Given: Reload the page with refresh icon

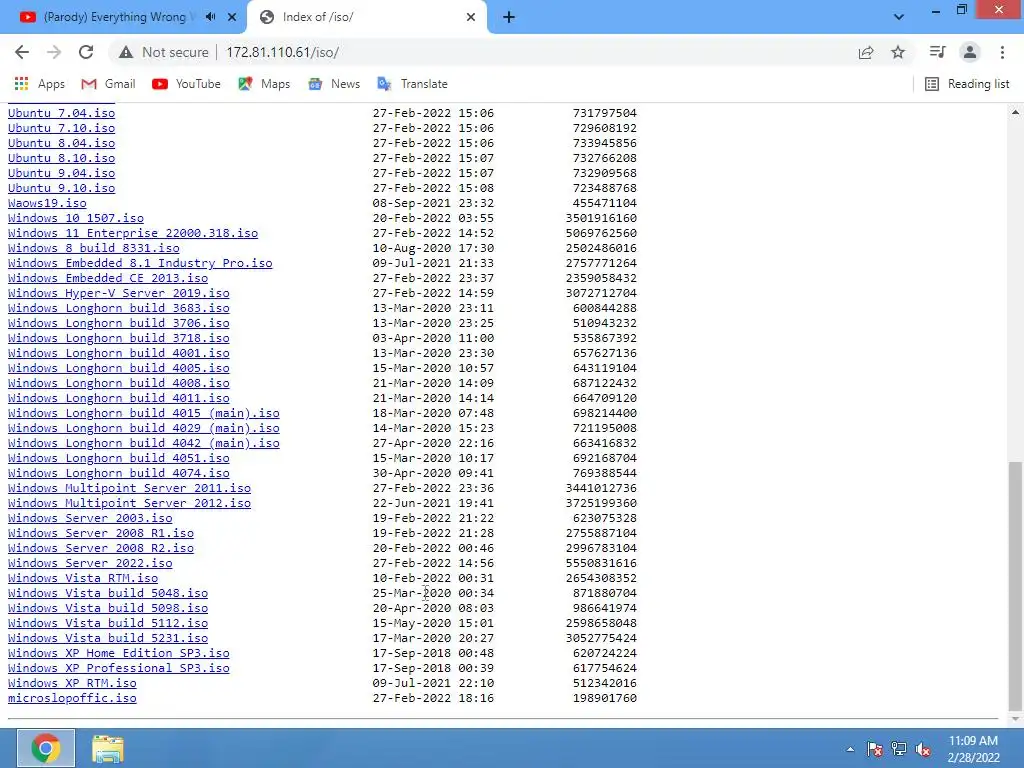Looking at the screenshot, I should [86, 52].
